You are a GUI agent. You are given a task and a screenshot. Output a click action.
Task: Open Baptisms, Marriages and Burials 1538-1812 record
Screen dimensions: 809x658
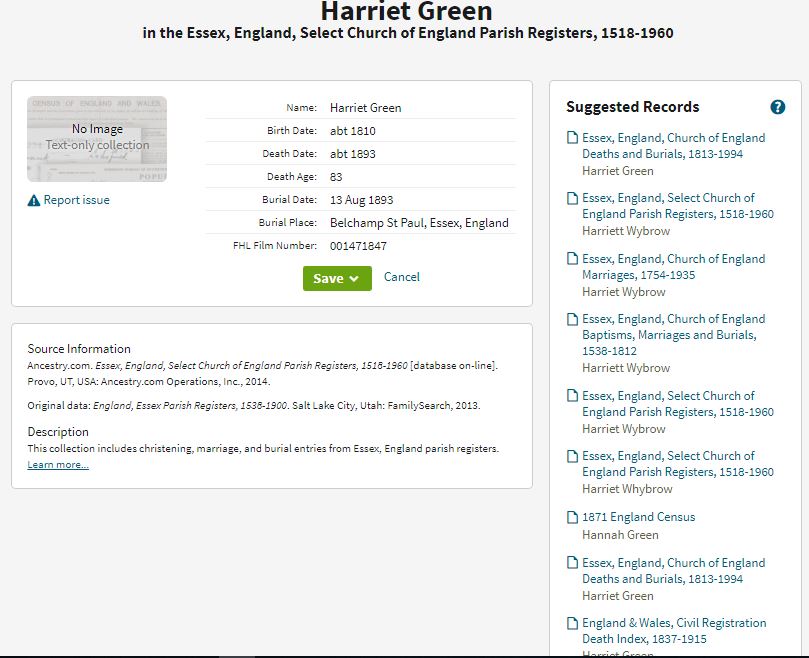pyautogui.click(x=673, y=335)
